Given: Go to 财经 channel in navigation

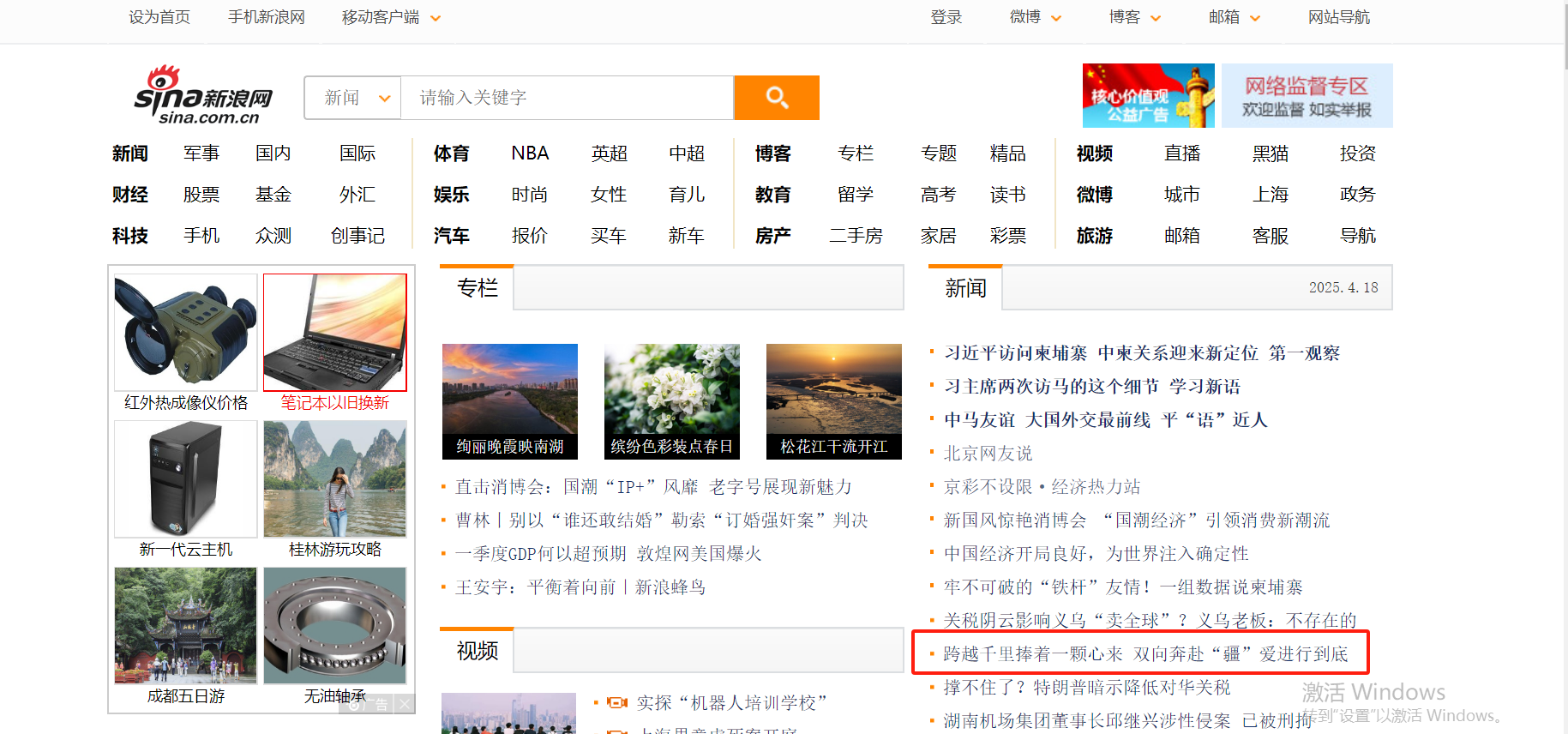Looking at the screenshot, I should pyautogui.click(x=130, y=195).
